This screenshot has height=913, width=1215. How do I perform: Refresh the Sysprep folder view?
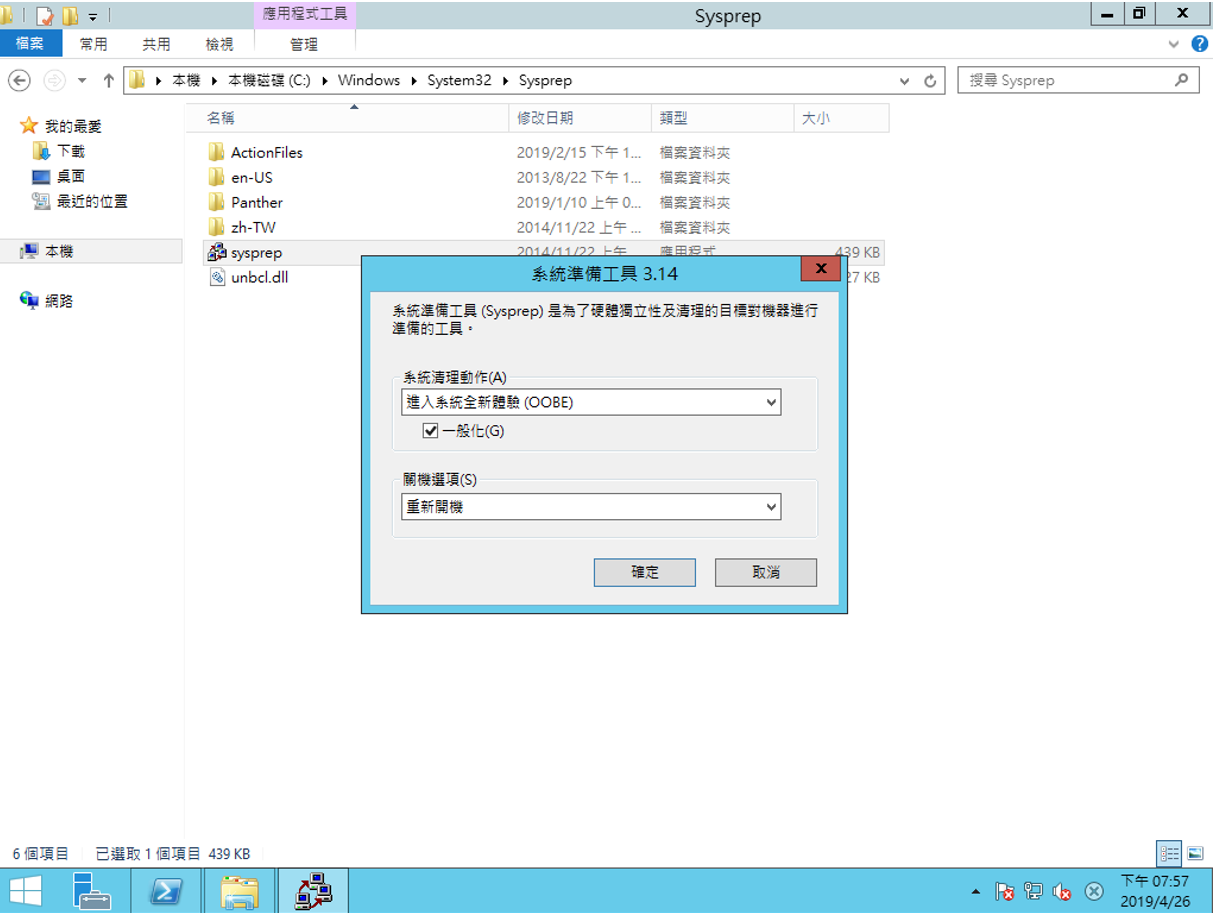pyautogui.click(x=930, y=80)
